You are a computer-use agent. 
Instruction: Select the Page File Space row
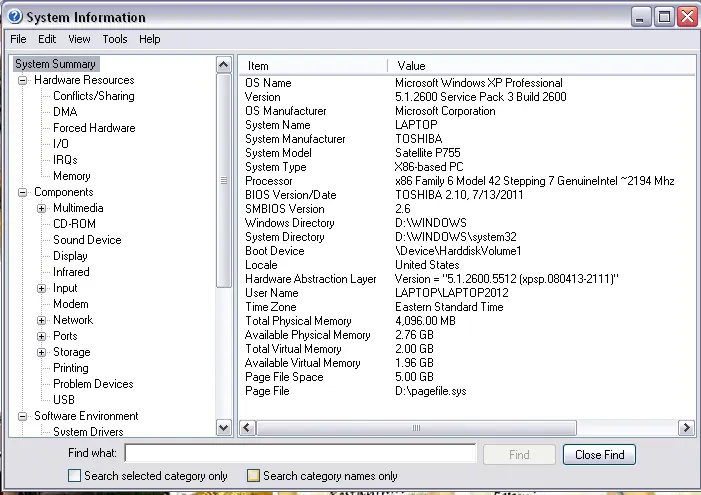click(467, 377)
